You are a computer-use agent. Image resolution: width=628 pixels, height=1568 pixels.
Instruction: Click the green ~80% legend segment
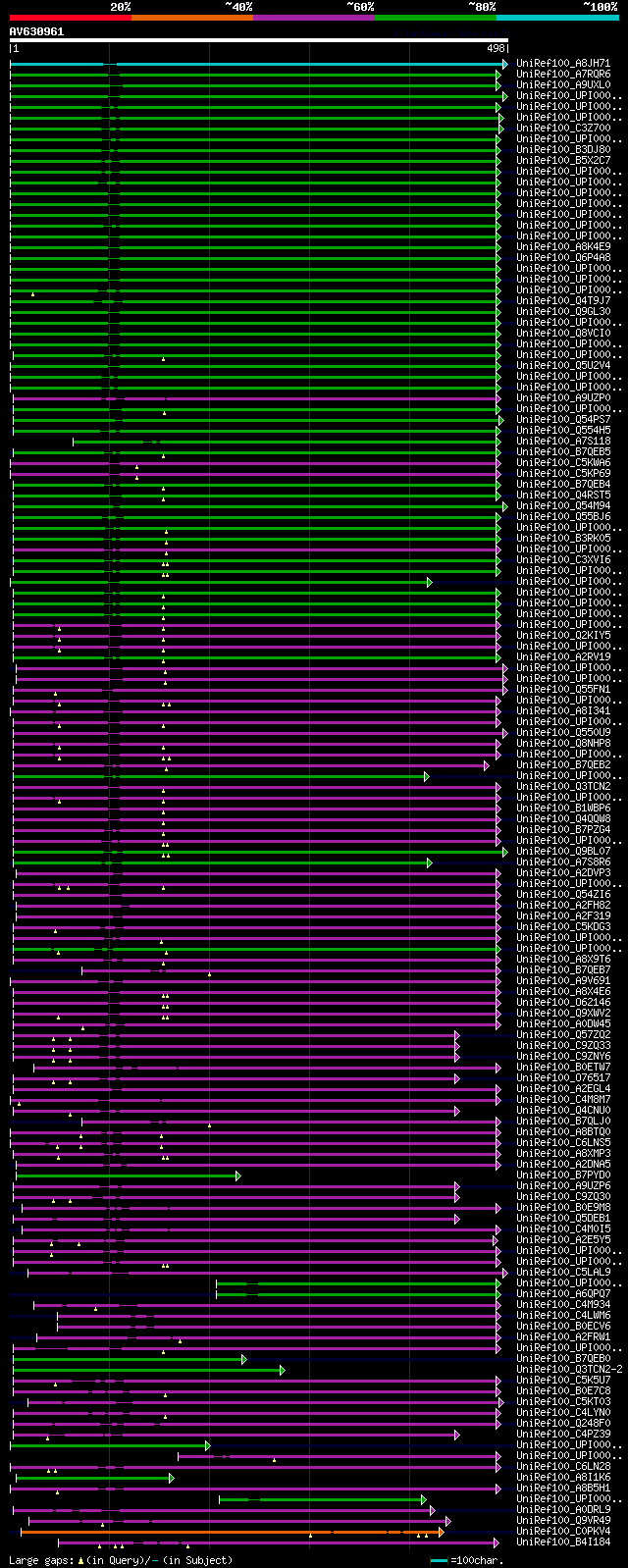(x=436, y=18)
